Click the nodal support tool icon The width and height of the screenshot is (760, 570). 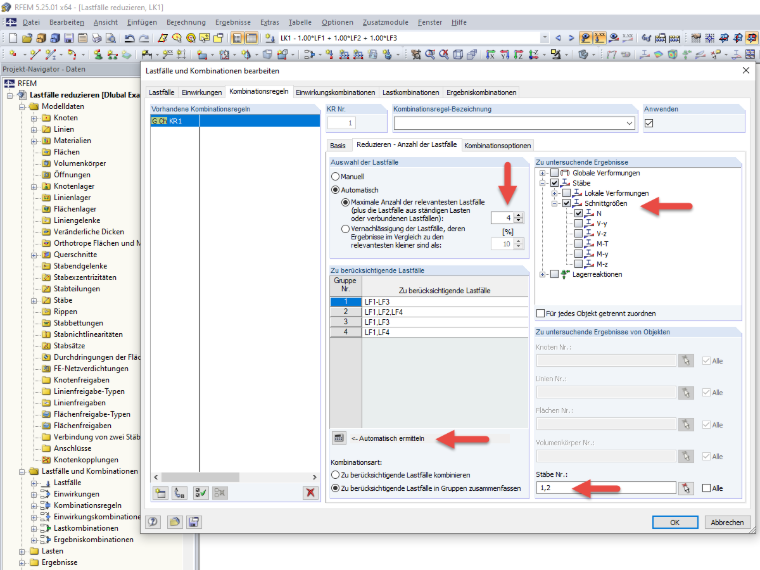pyautogui.click(x=98, y=54)
